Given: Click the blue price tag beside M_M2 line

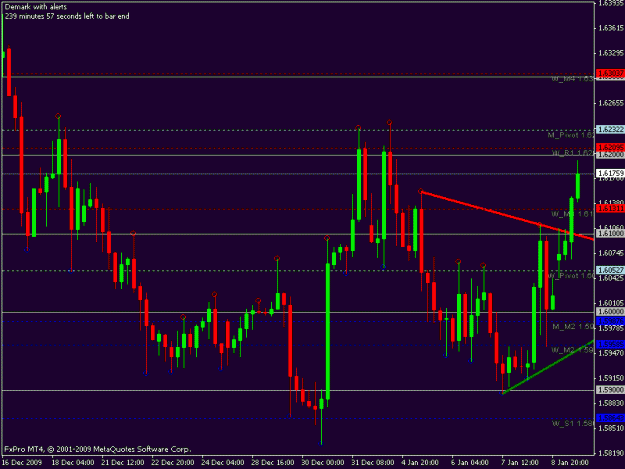Looking at the screenshot, I should click(x=610, y=321).
